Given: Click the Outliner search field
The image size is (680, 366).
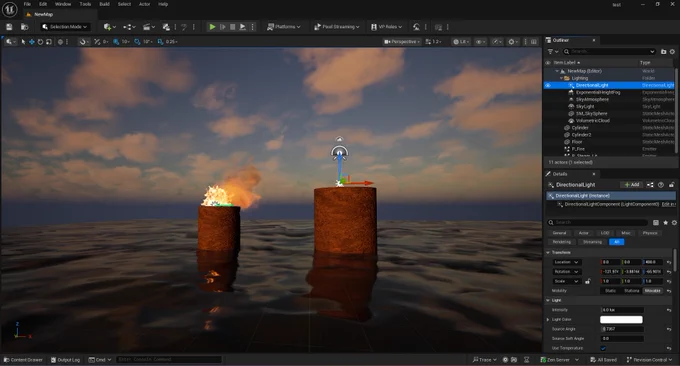Looking at the screenshot, I should [609, 52].
